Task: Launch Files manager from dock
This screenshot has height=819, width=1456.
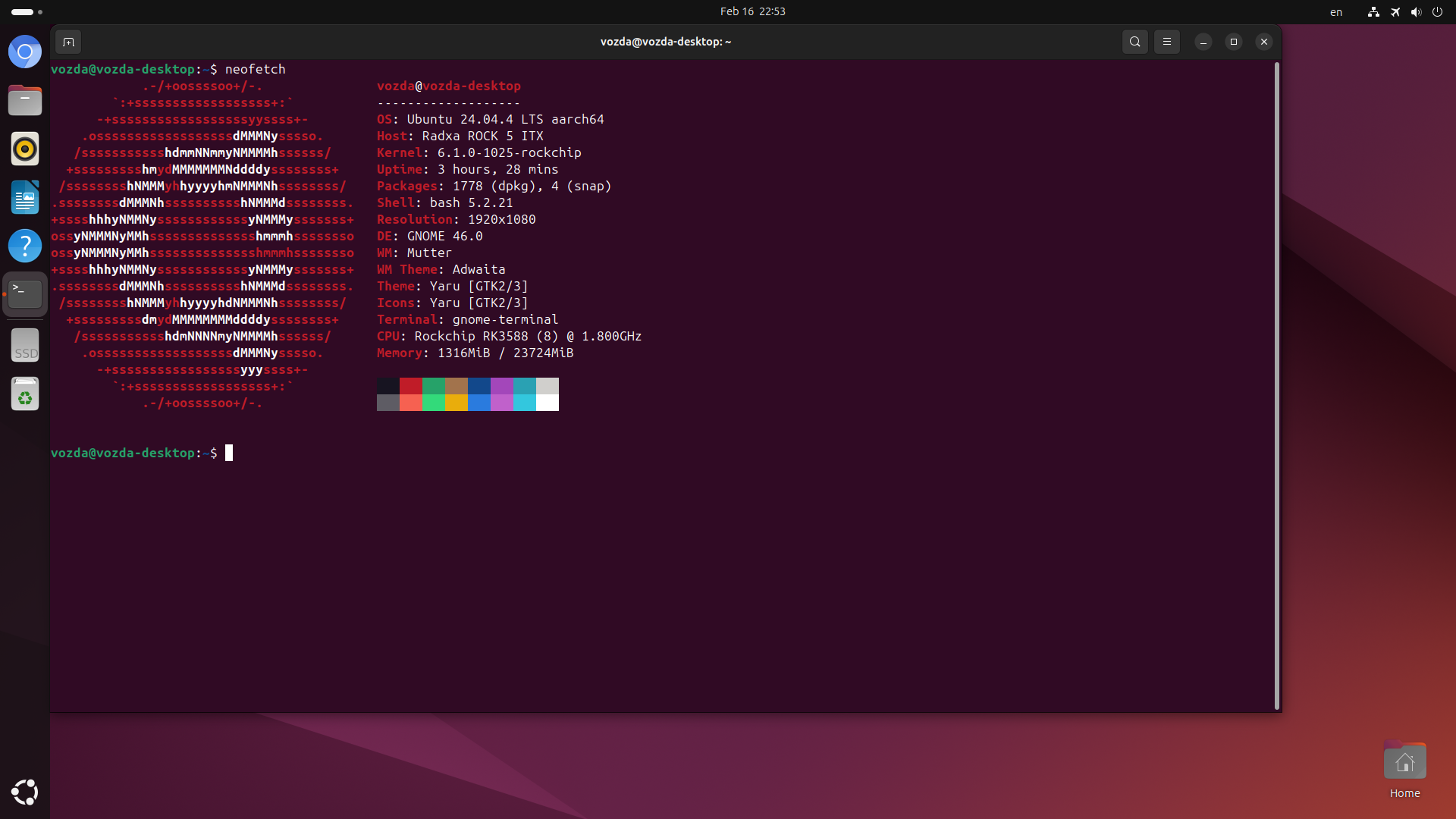Action: [25, 100]
